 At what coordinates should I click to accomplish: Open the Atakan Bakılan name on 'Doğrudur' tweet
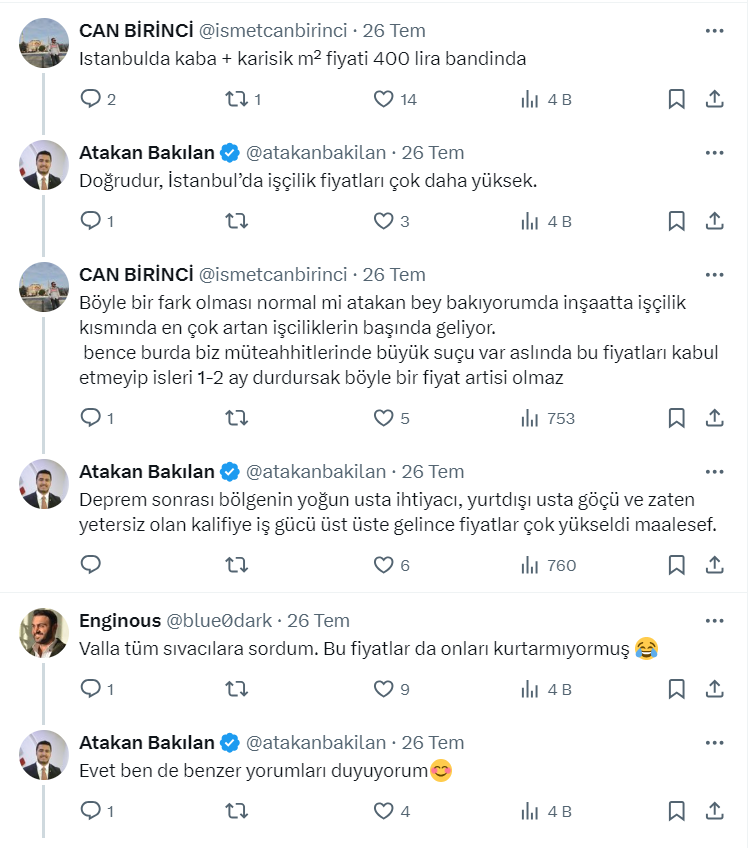(x=147, y=153)
